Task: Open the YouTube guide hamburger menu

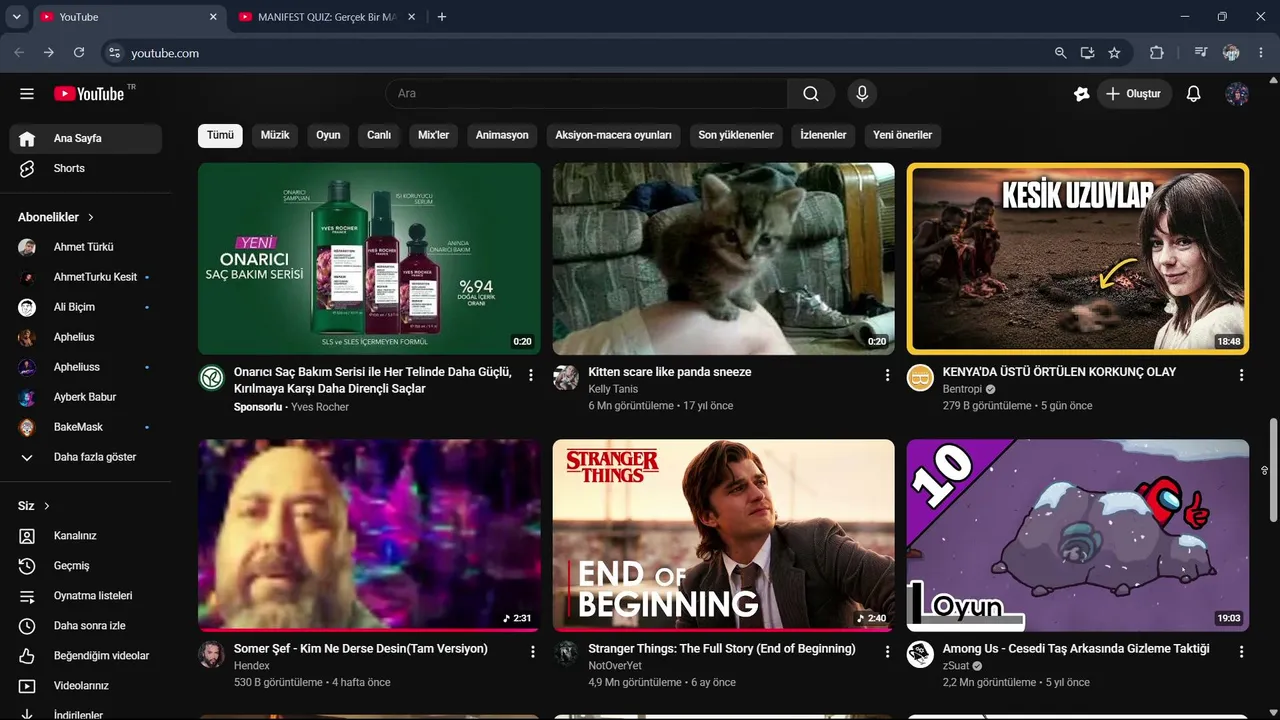Action: coord(27,94)
